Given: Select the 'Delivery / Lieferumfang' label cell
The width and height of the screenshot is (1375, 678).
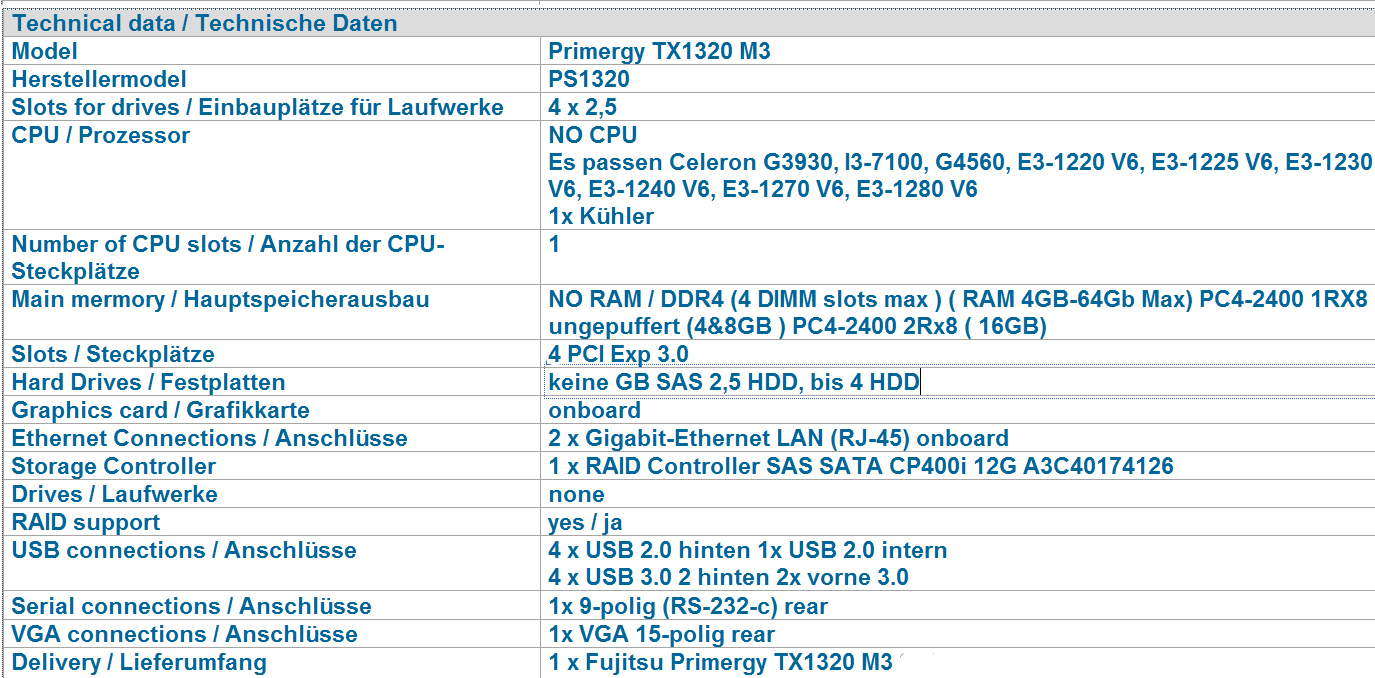Looking at the screenshot, I should click(x=139, y=662).
